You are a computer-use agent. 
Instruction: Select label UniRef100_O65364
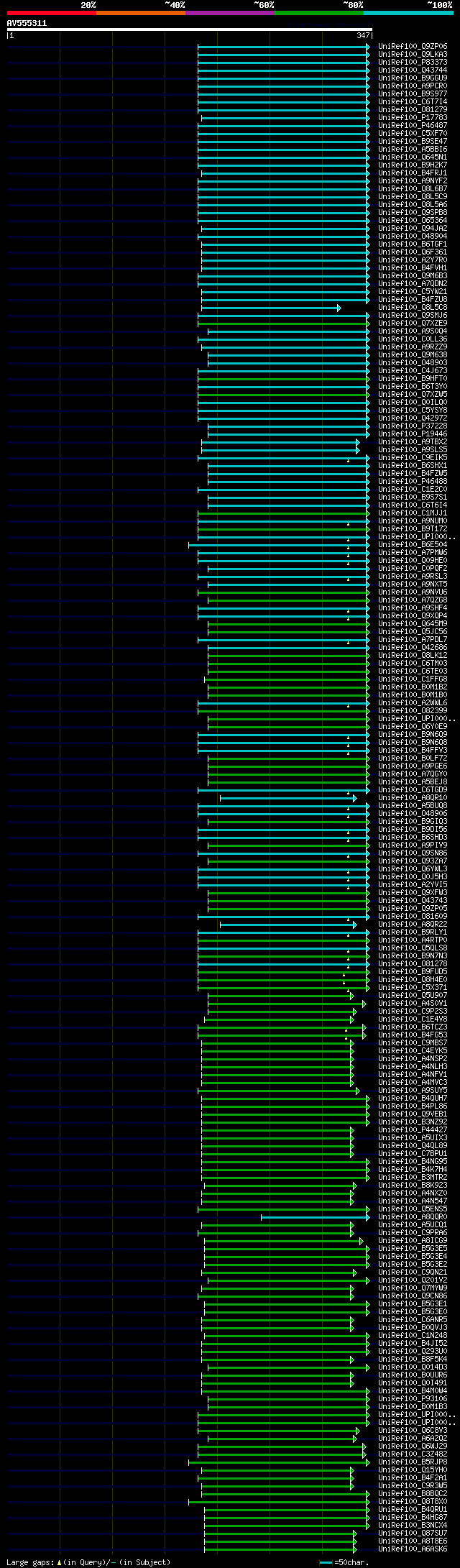click(413, 221)
